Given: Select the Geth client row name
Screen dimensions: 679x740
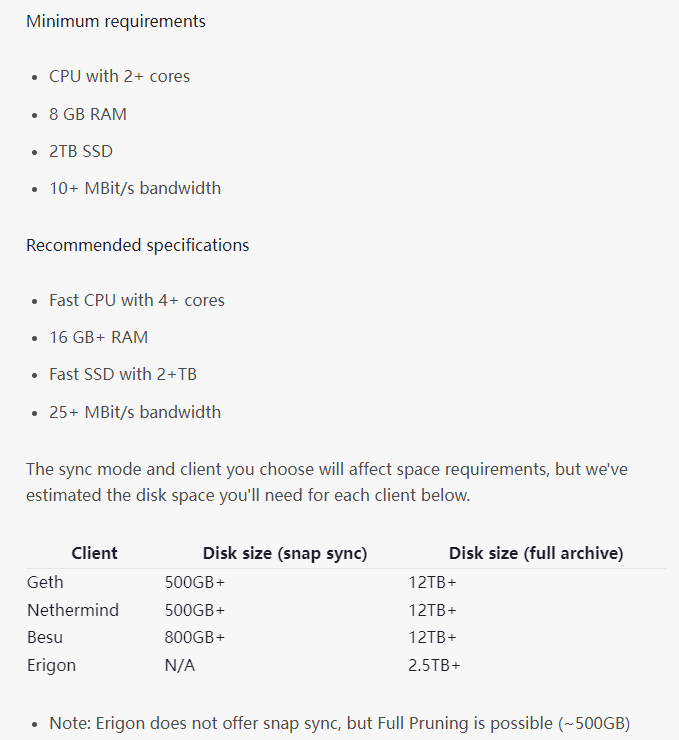Looking at the screenshot, I should pyautogui.click(x=45, y=582).
